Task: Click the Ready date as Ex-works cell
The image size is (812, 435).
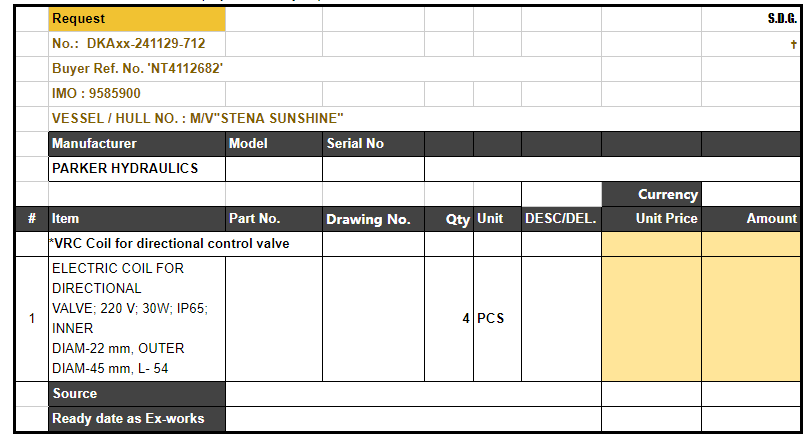Action: (x=137, y=419)
